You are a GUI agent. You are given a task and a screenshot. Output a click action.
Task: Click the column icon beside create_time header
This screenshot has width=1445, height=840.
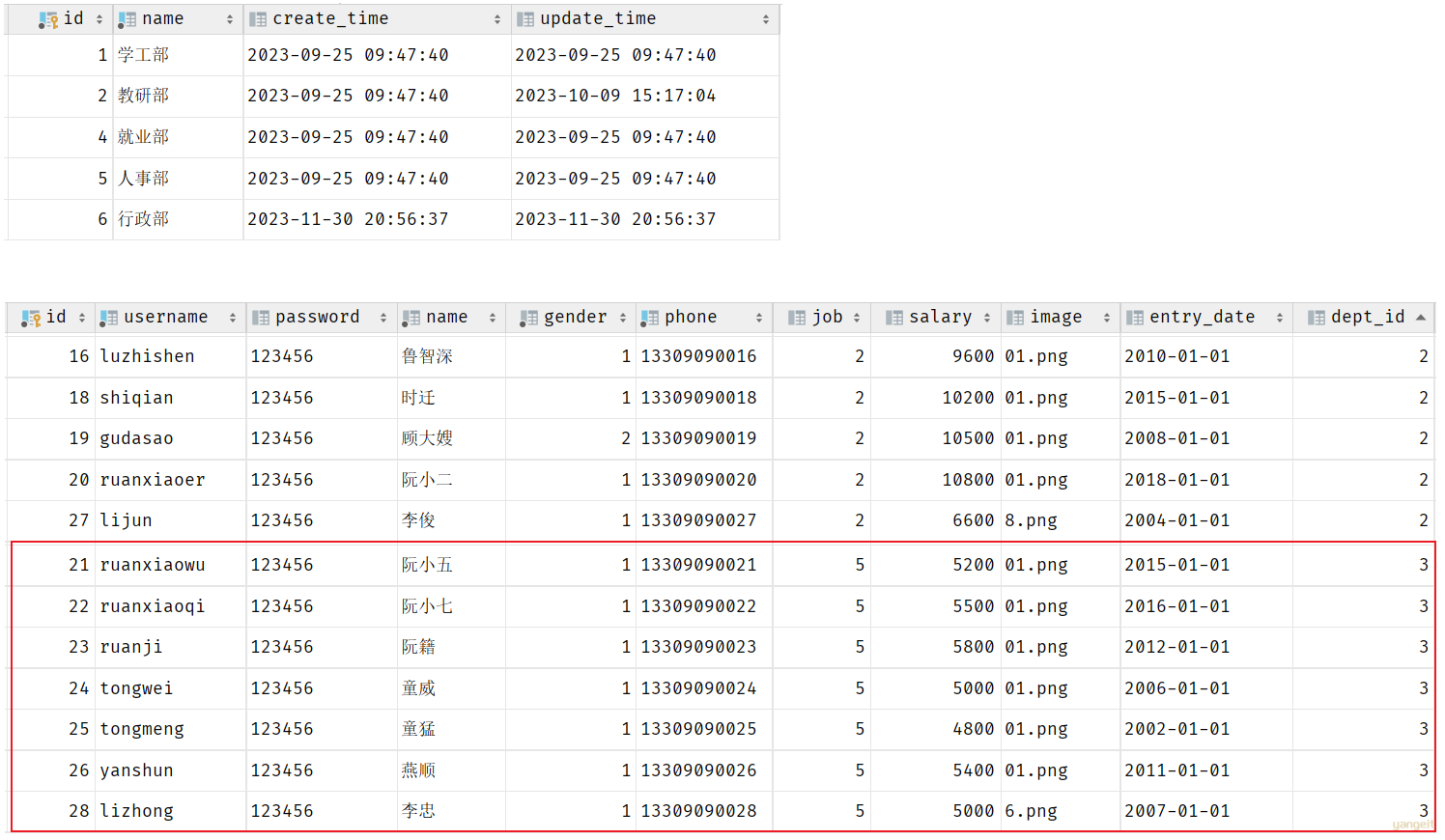[258, 19]
